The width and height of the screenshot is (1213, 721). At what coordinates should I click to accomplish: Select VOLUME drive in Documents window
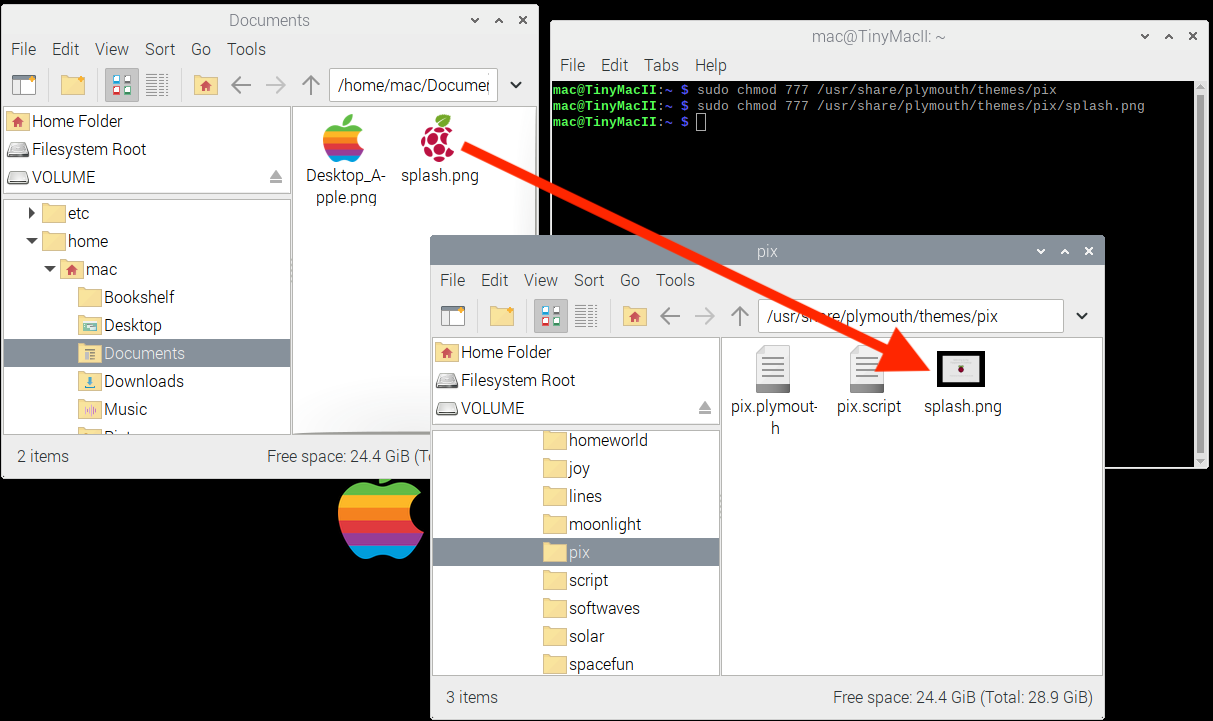tap(146, 177)
